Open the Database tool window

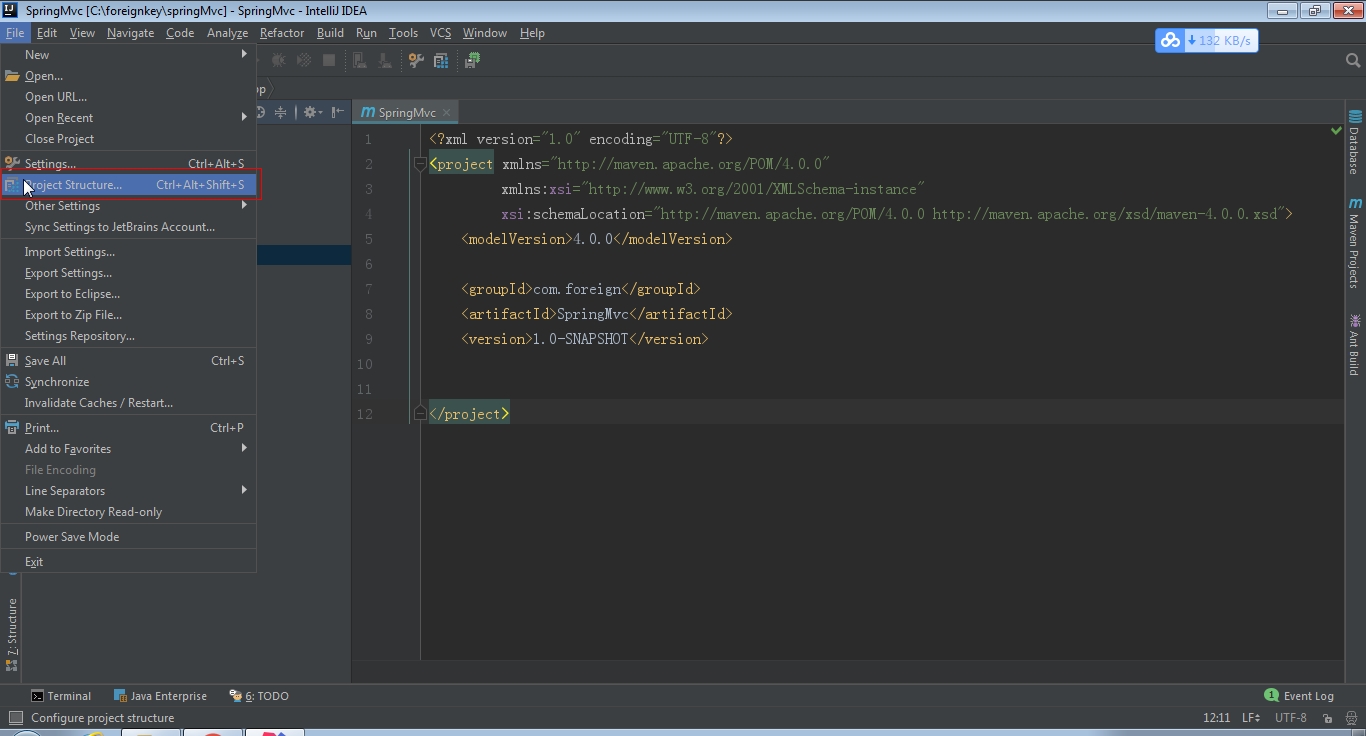1355,143
